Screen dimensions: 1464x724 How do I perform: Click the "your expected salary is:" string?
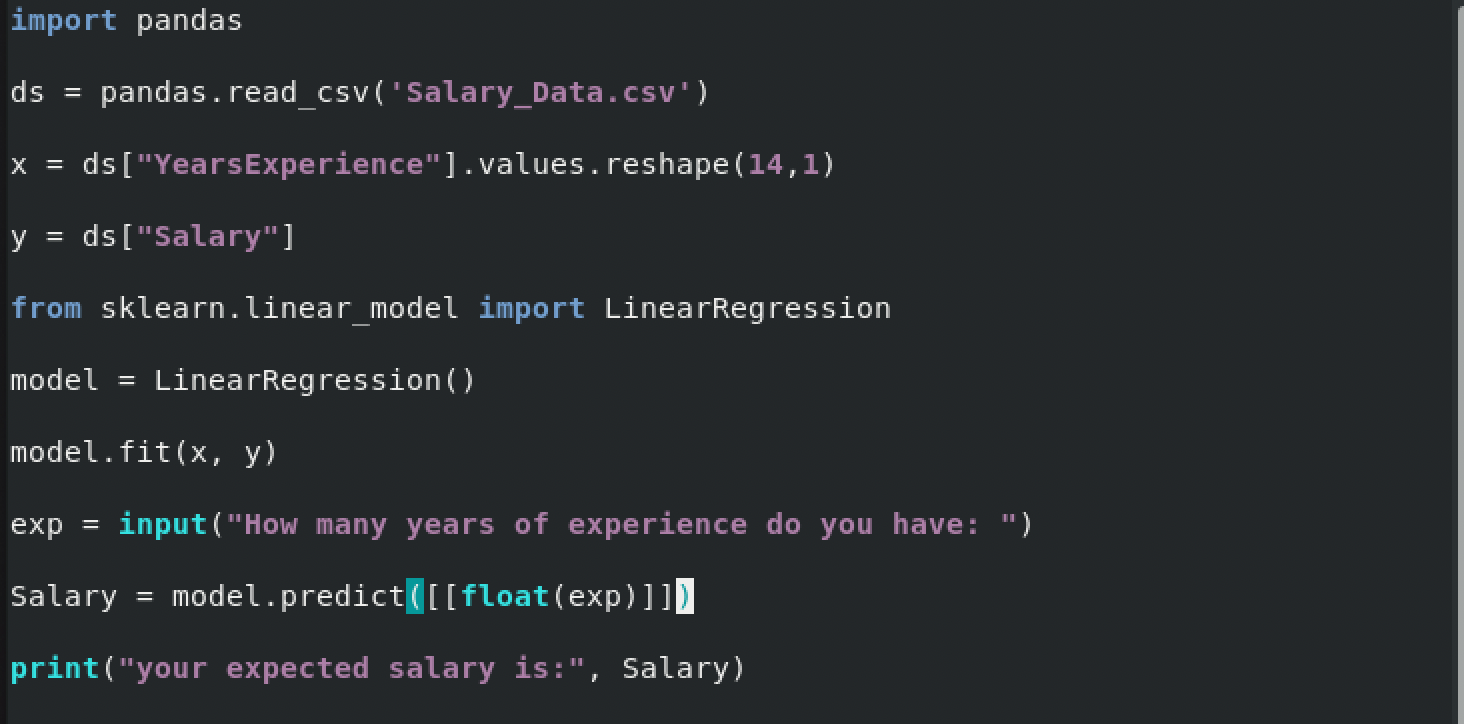click(x=351, y=669)
